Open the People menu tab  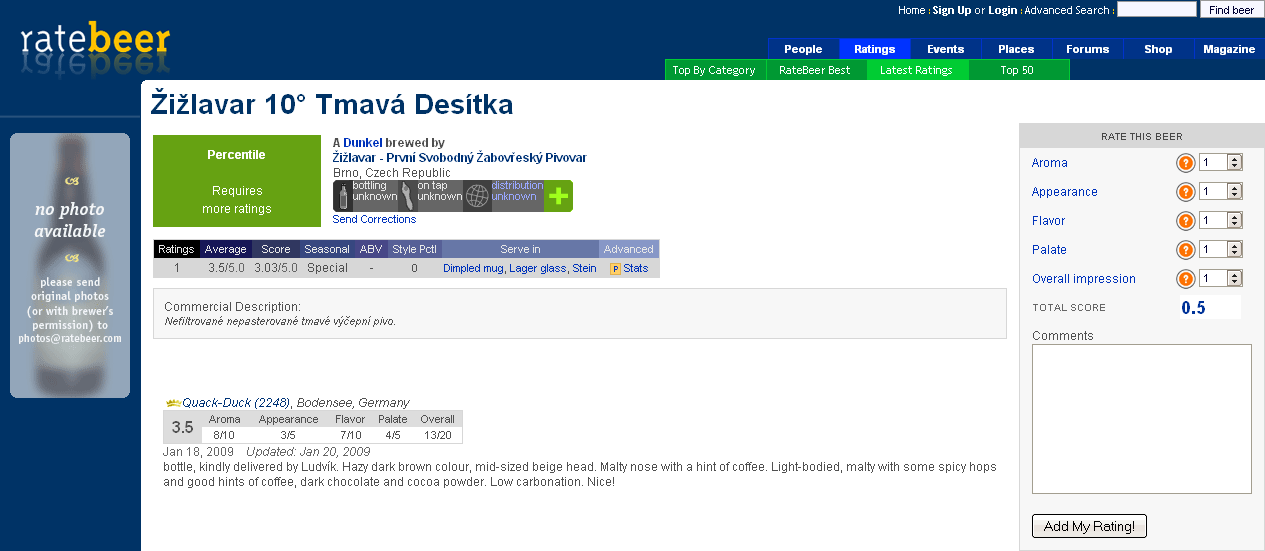[x=803, y=49]
